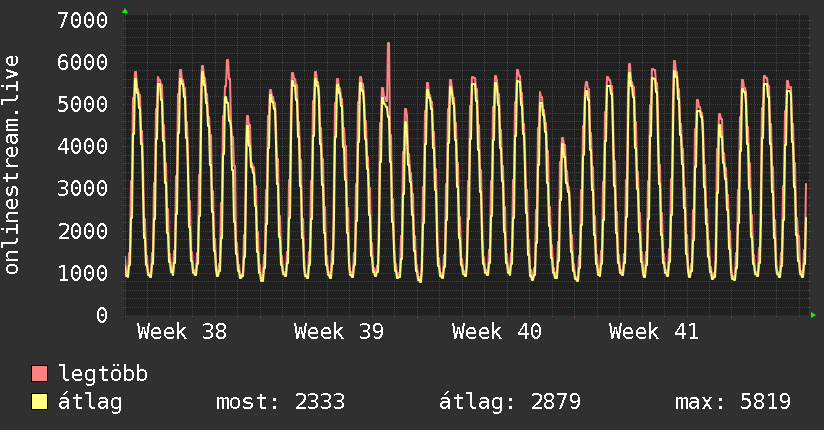Click the átlag: 2879 average statistic
Viewport: 824px width, 430px height.
tap(510, 402)
